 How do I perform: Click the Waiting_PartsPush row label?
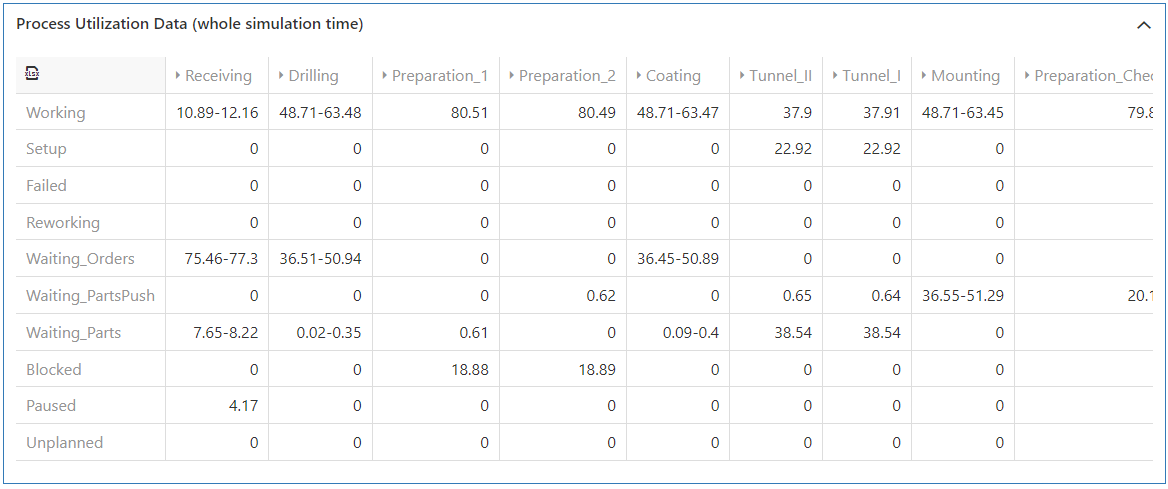(90, 296)
